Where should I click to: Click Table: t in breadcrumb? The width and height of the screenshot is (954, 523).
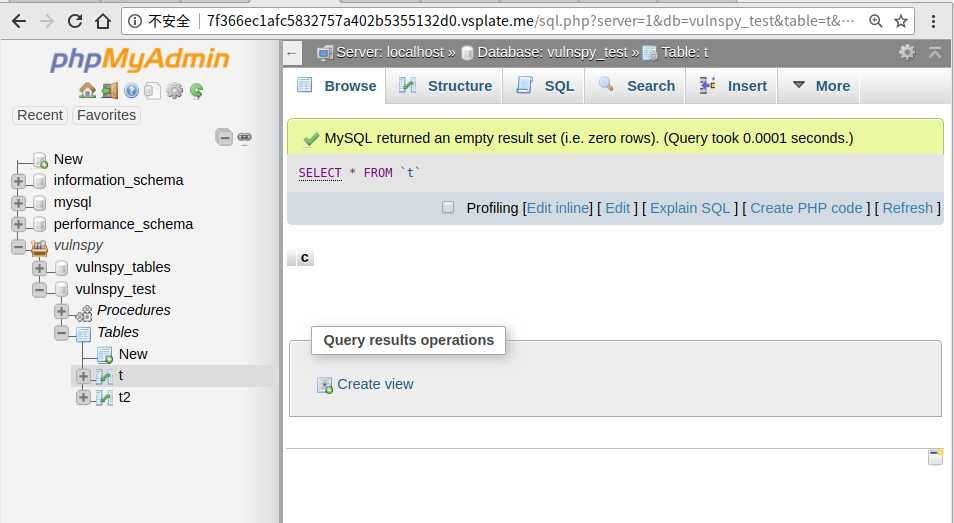[684, 53]
